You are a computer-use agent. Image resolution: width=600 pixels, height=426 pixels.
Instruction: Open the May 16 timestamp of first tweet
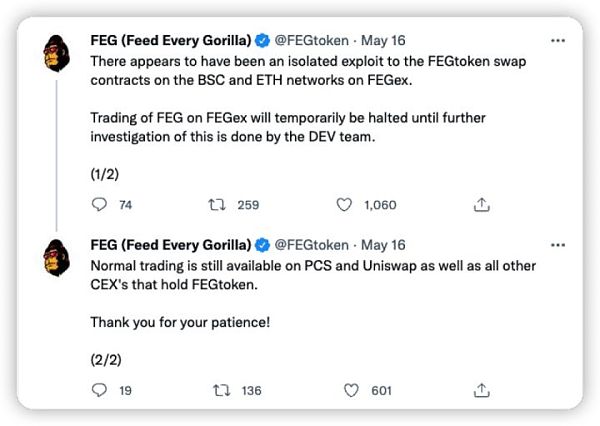pyautogui.click(x=384, y=42)
